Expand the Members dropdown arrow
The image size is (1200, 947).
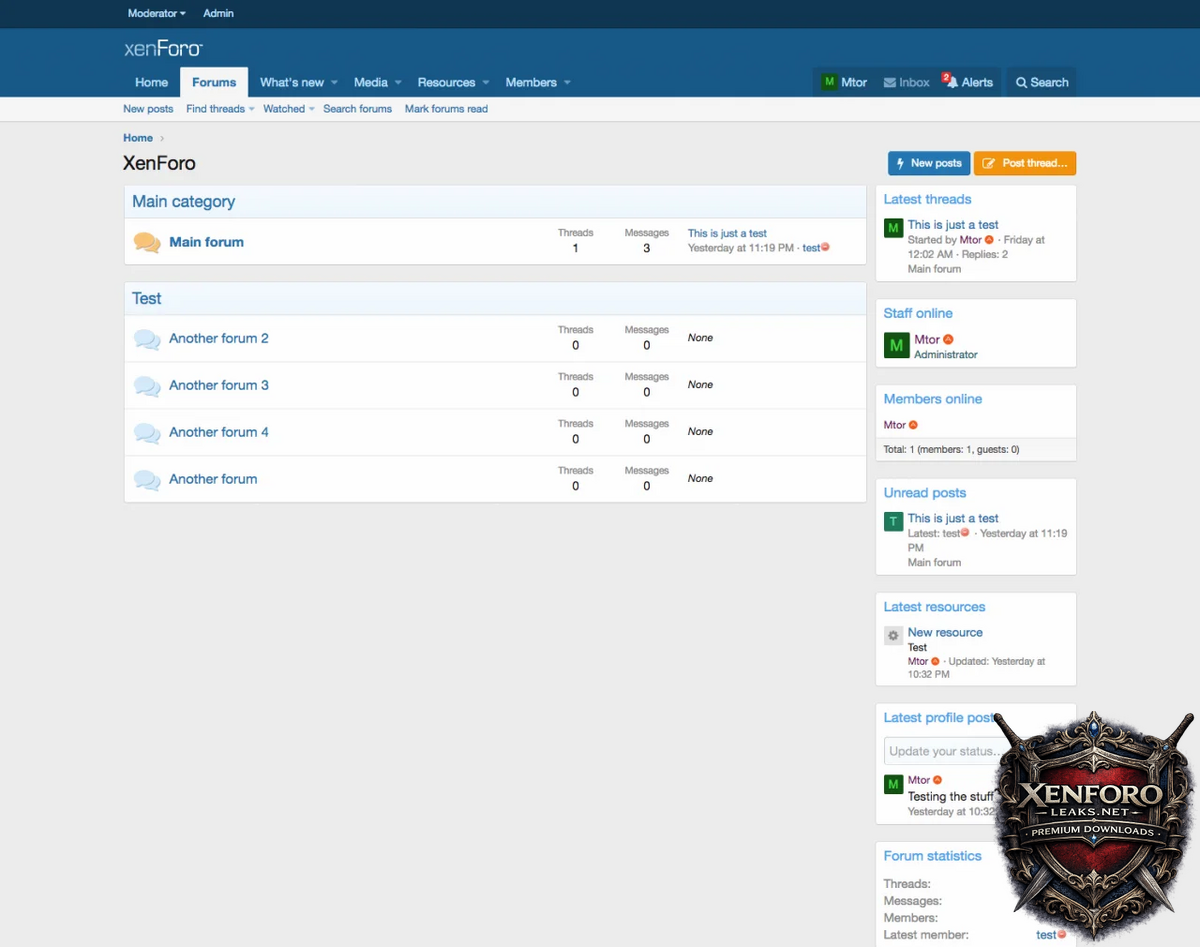(567, 83)
